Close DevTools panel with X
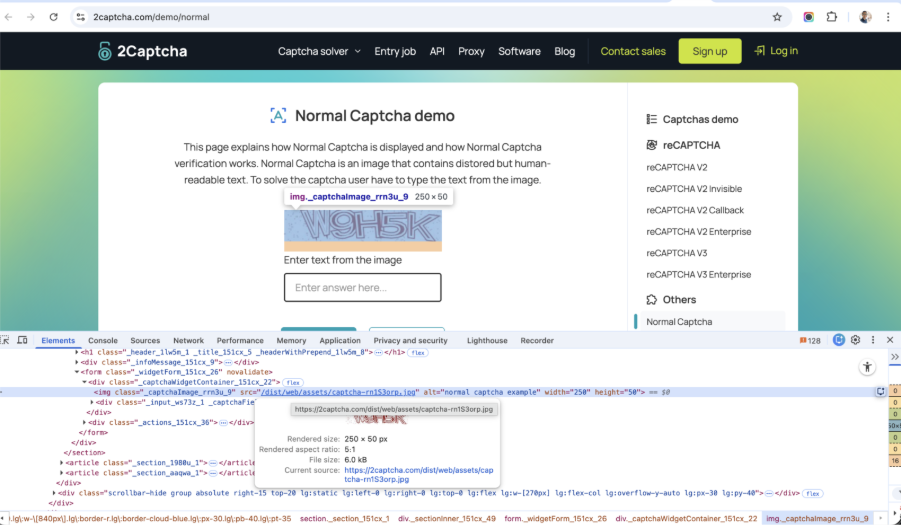 click(x=890, y=340)
